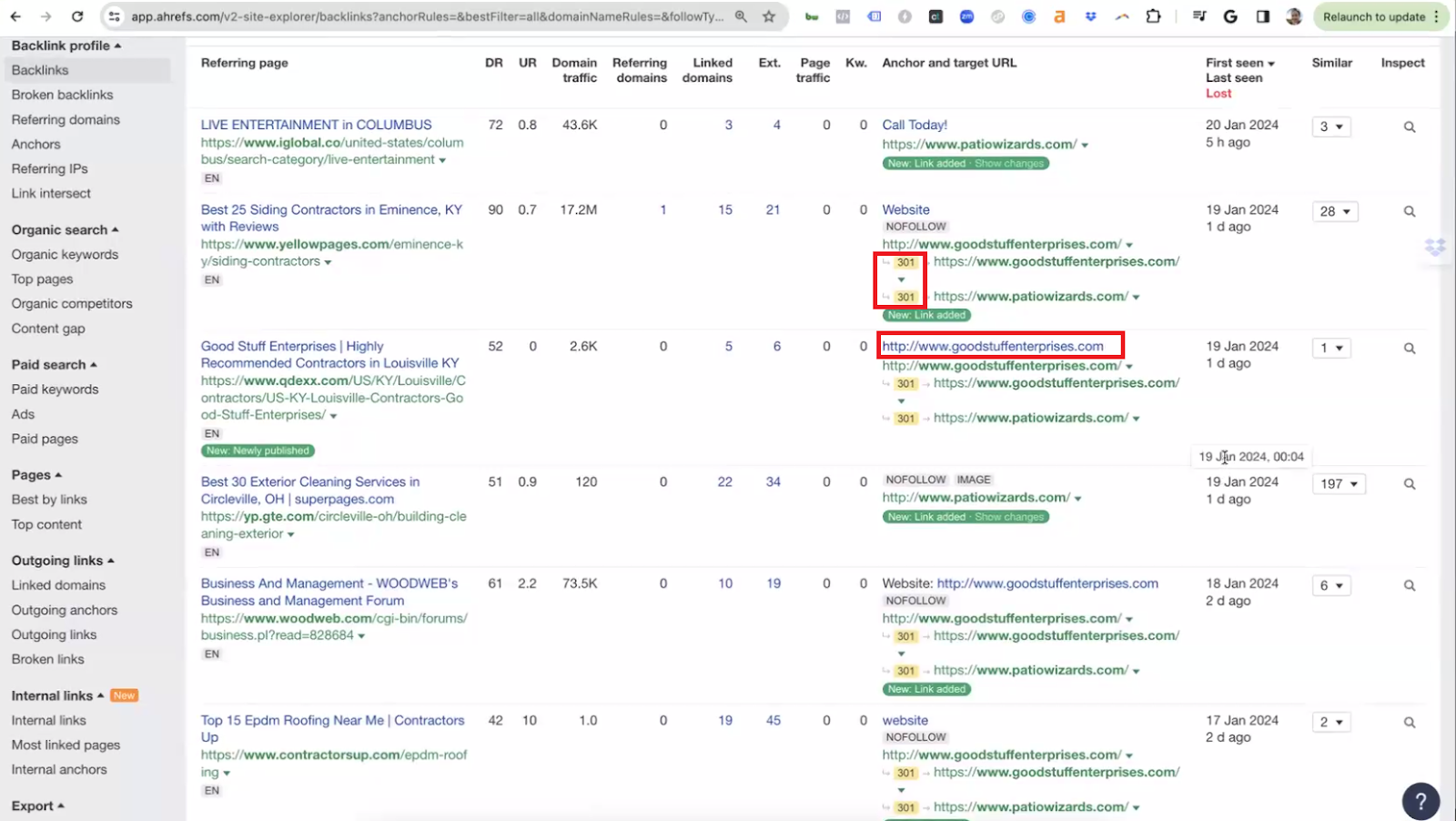Select Organic keywords in sidebar
Screen dimensions: 1456x821
click(65, 255)
